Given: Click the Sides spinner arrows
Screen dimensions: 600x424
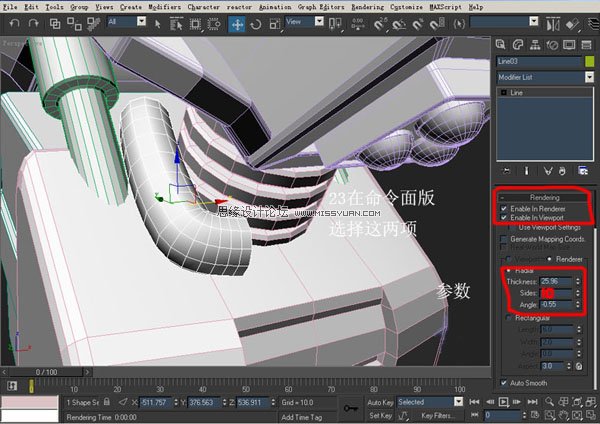Looking at the screenshot, I should (577, 293).
